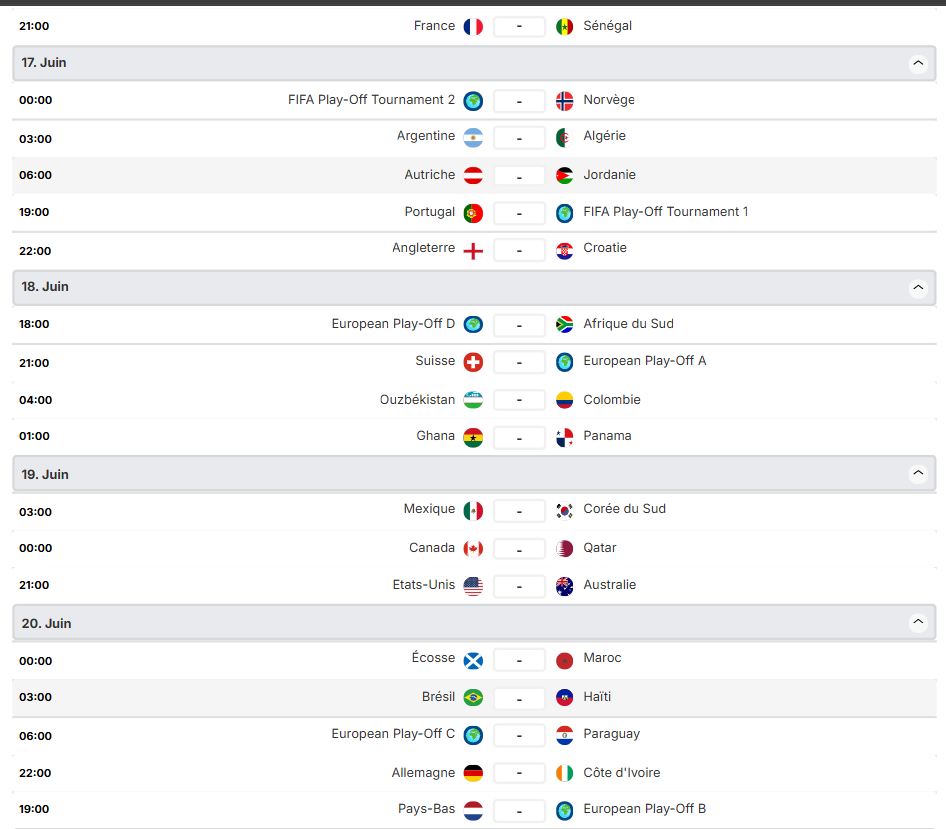
Task: Open the Portugal team link
Action: [430, 212]
